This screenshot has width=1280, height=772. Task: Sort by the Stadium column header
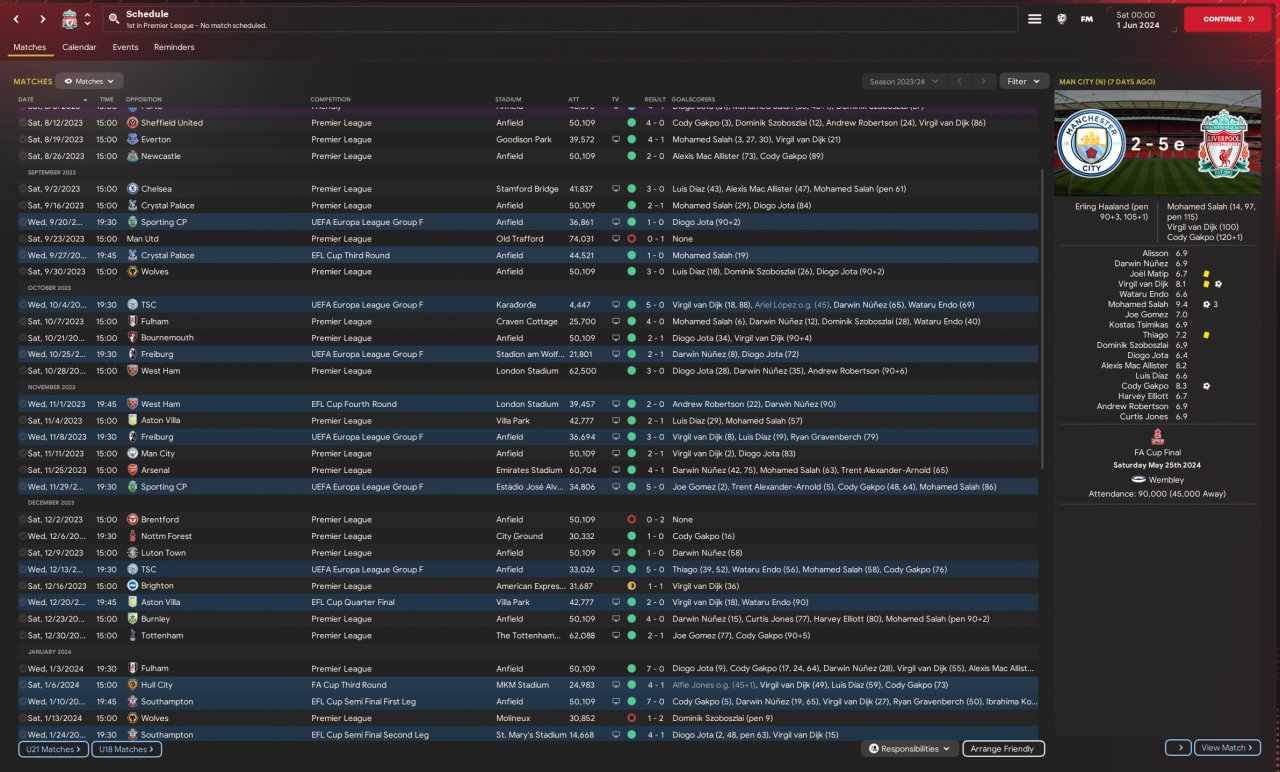tap(508, 99)
